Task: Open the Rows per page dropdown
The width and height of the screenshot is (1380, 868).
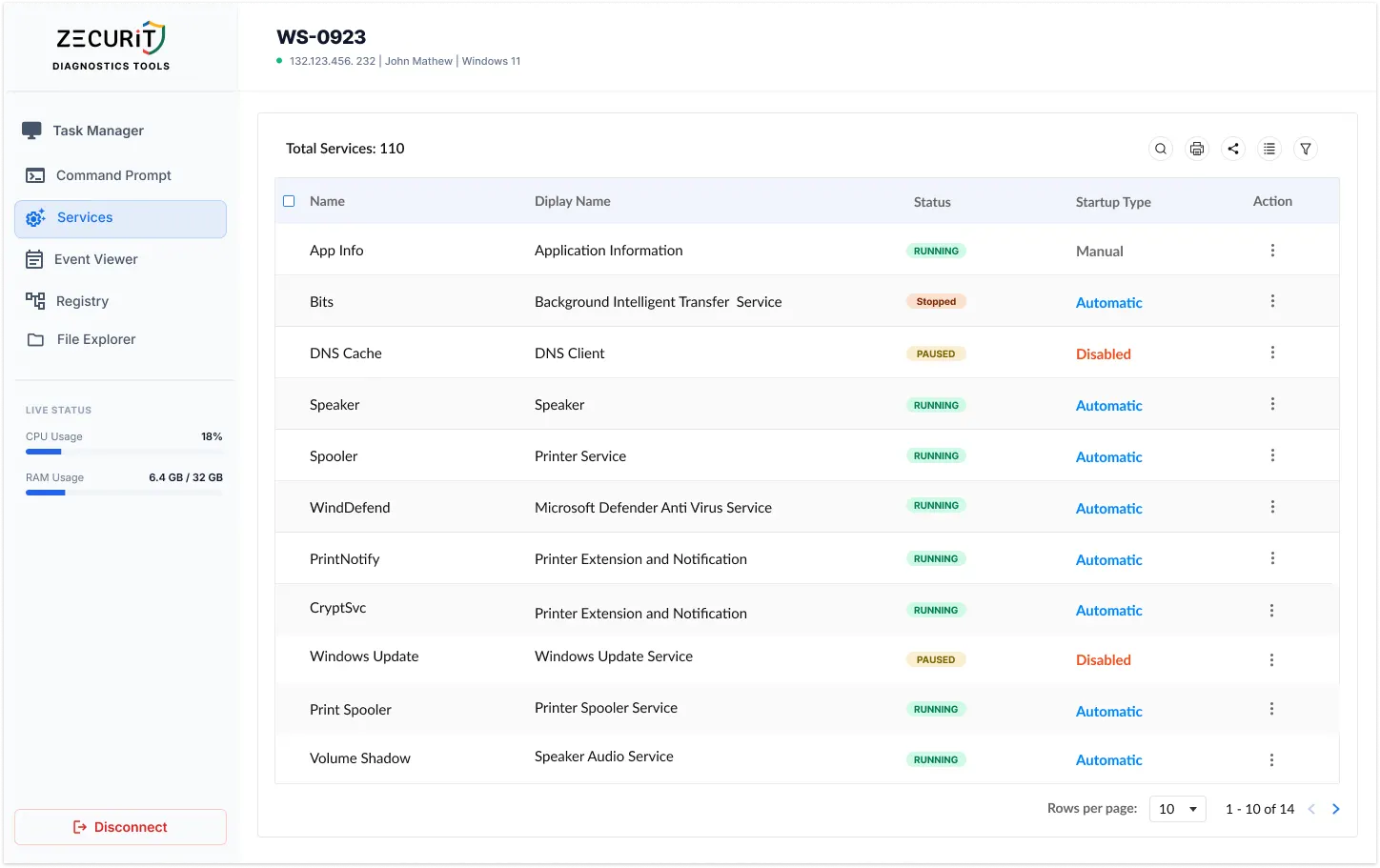Action: [1177, 808]
